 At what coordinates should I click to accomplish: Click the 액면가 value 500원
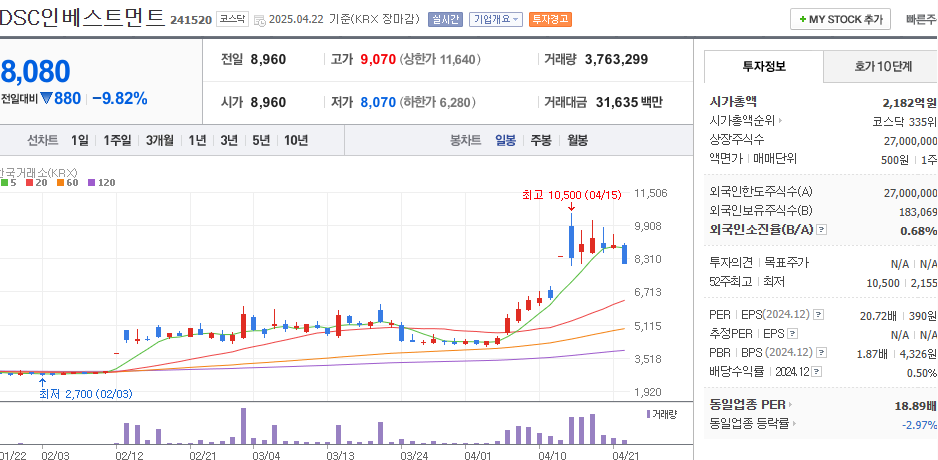pyautogui.click(x=896, y=160)
